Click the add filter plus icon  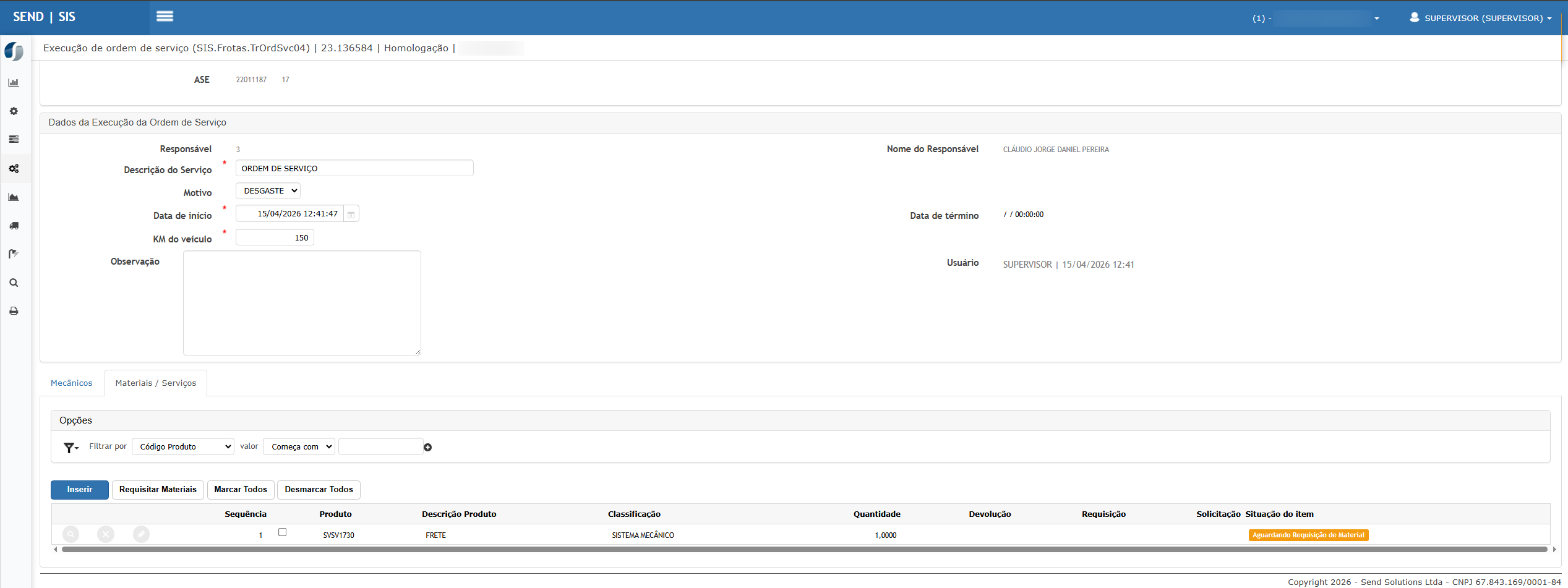point(427,447)
